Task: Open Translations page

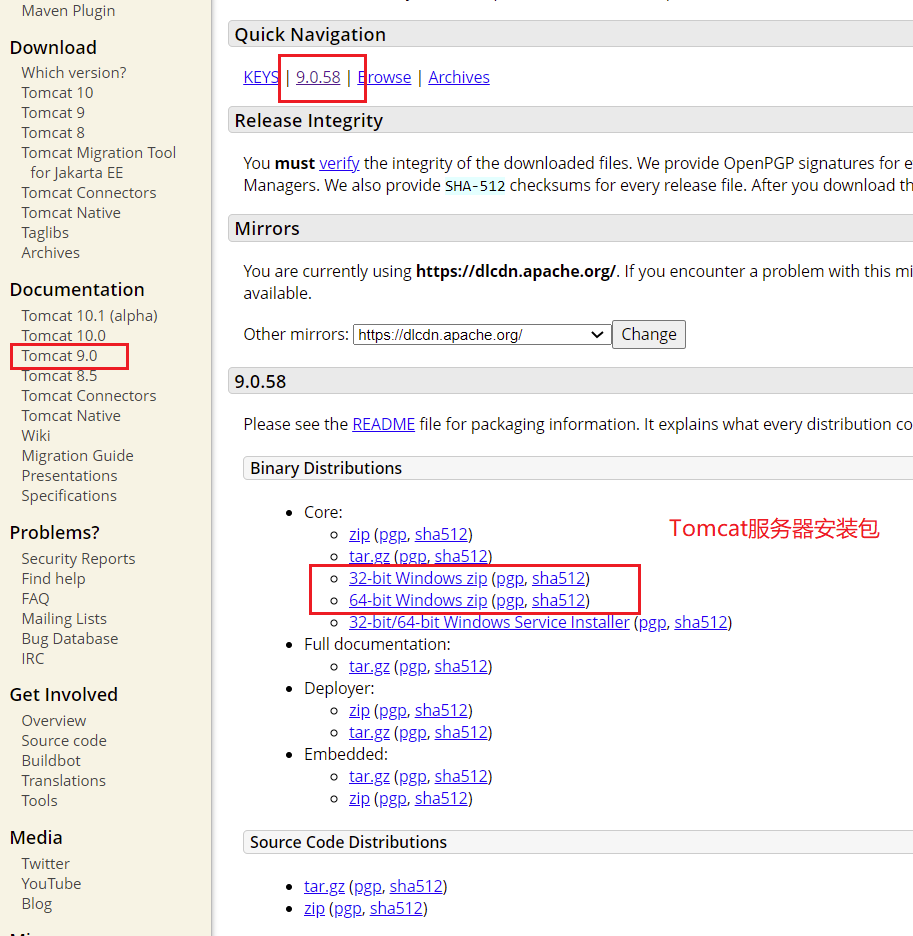Action: pyautogui.click(x=63, y=781)
